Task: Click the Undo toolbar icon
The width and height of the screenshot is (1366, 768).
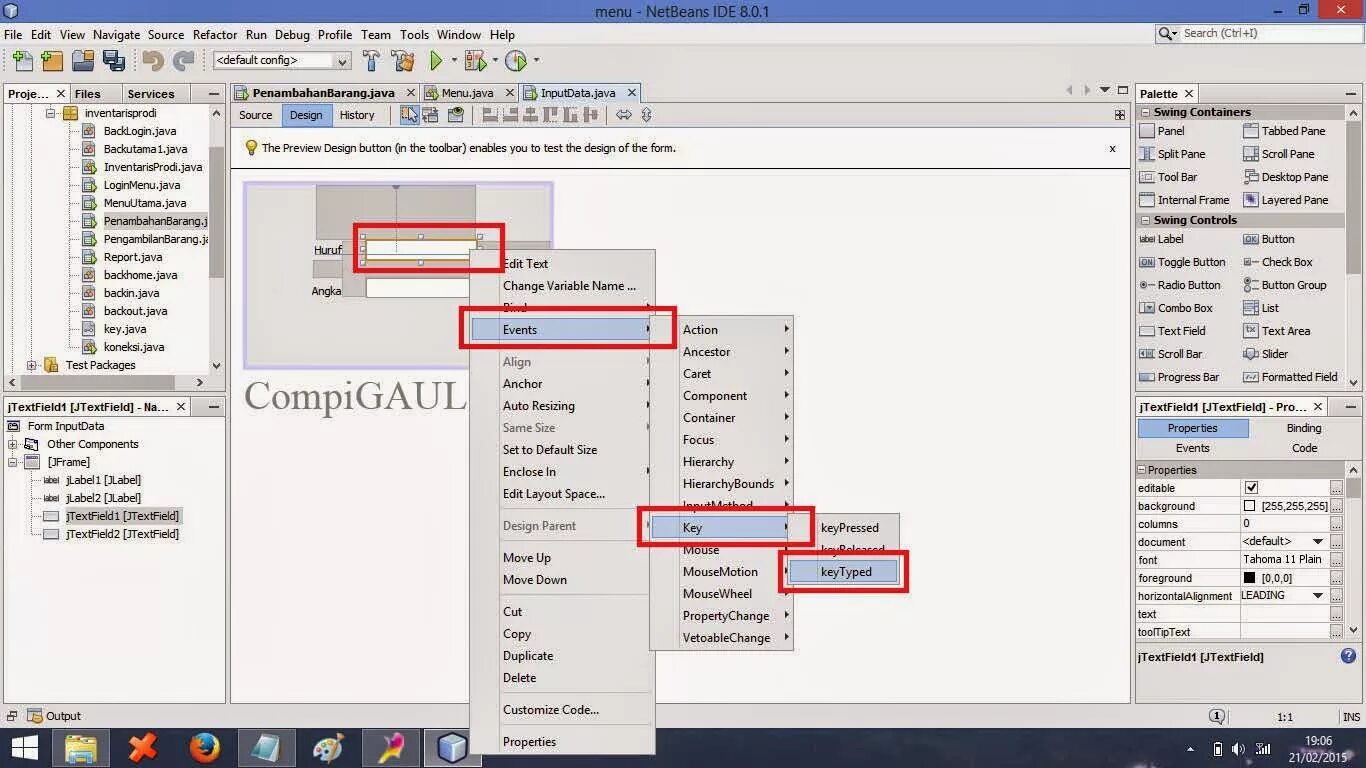Action: pos(153,61)
